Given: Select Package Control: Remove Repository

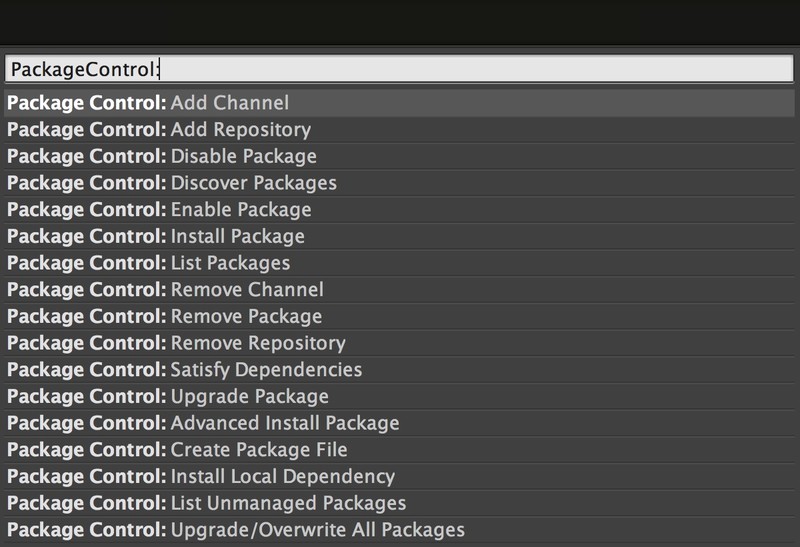Looking at the screenshot, I should pyautogui.click(x=399, y=343).
